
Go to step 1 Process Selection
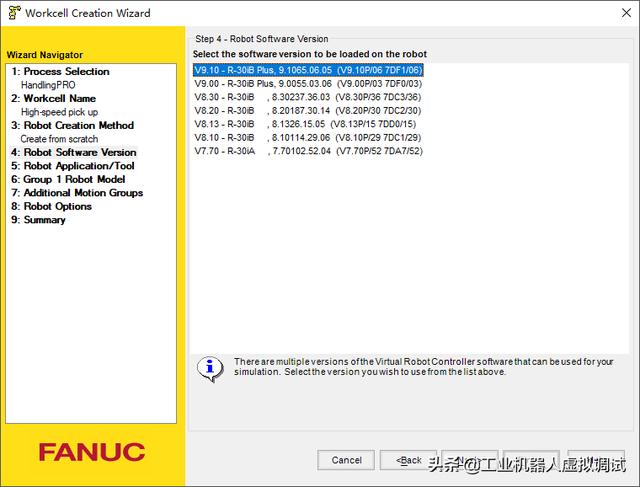point(60,71)
